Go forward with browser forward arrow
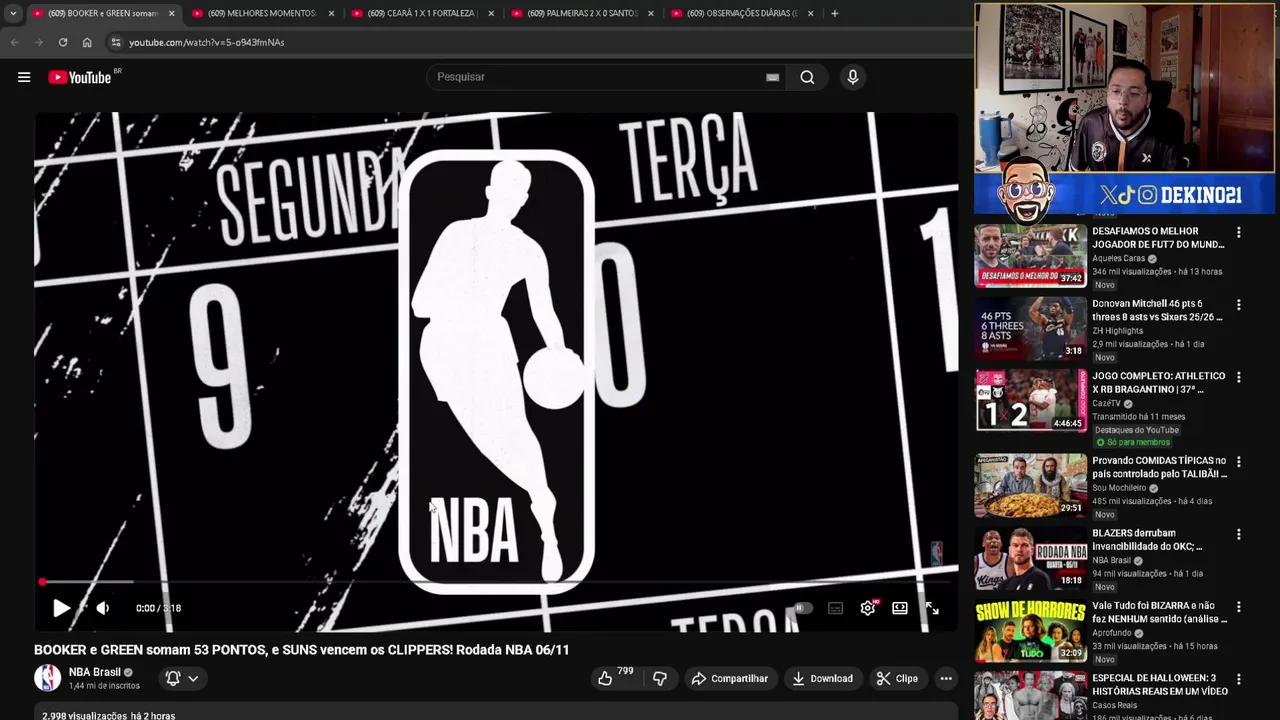1280x720 pixels. pyautogui.click(x=39, y=42)
